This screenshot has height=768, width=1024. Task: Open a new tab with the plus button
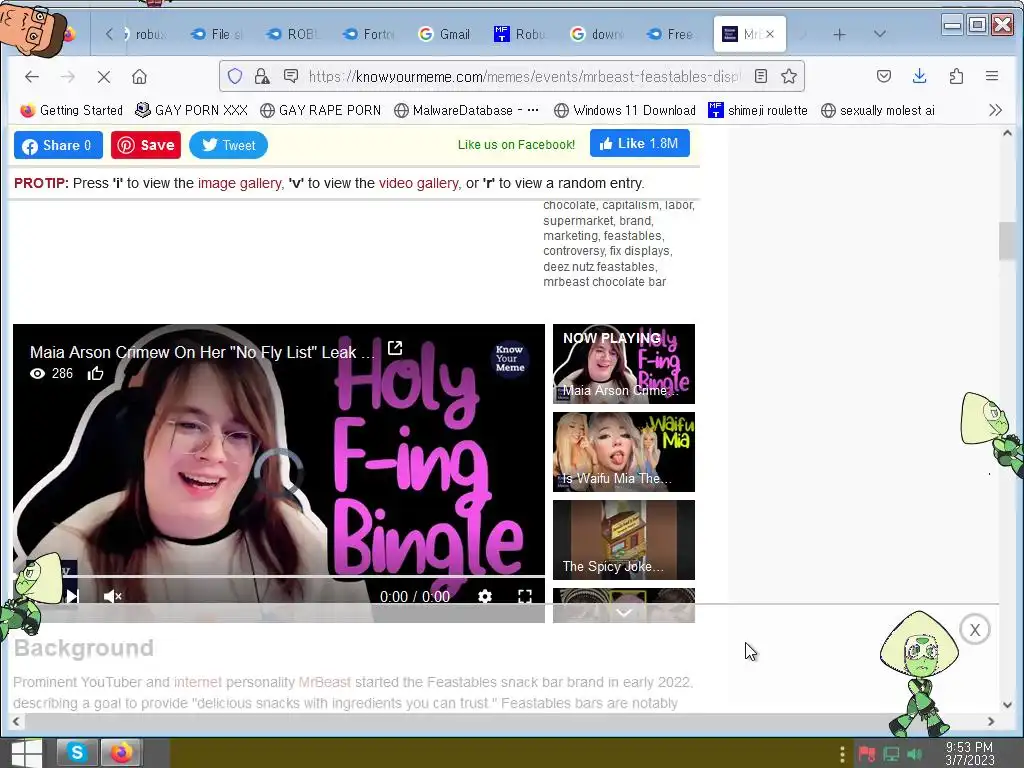tap(840, 35)
